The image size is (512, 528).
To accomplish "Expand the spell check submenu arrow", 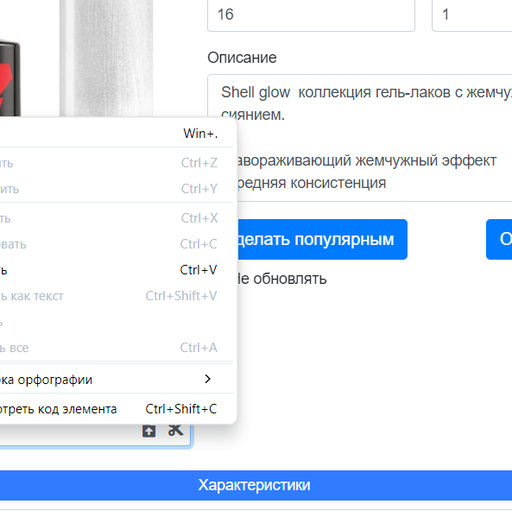I will (207, 379).
